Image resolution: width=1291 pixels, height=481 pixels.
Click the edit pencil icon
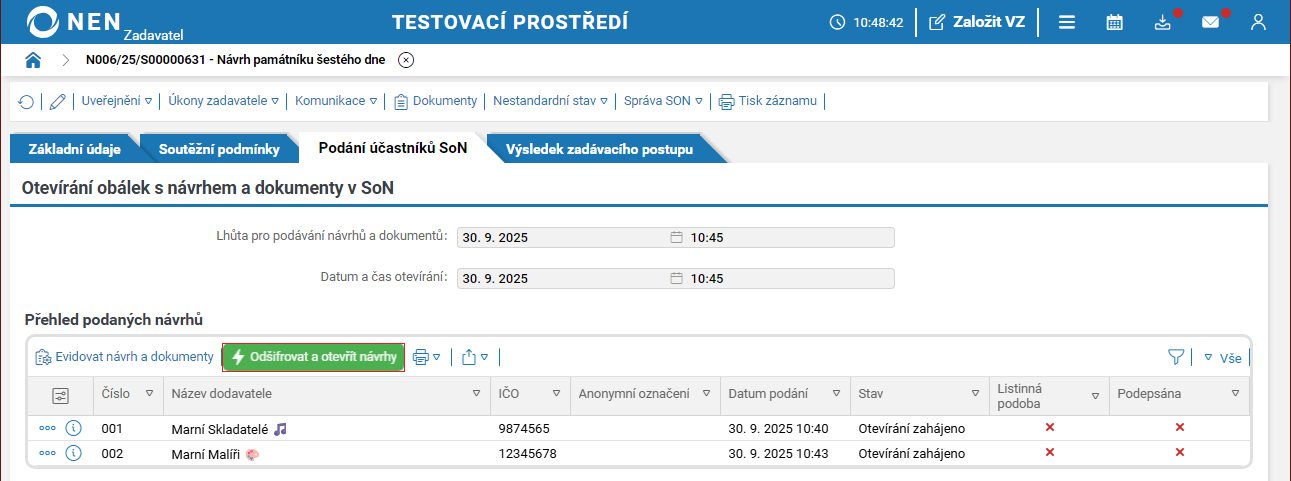[x=57, y=101]
